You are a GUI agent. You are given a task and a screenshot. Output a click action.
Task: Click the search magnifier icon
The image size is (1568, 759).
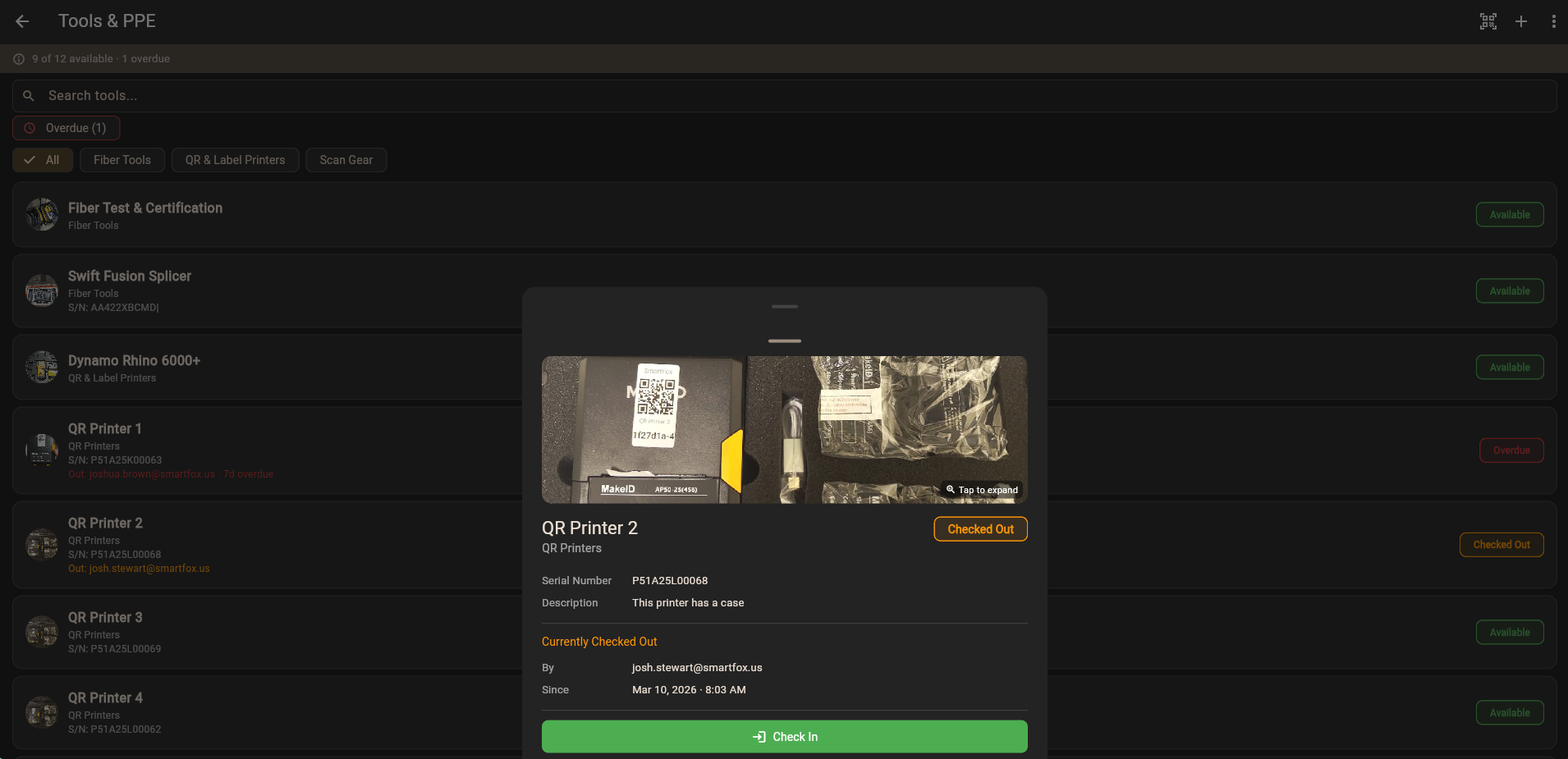(x=29, y=95)
